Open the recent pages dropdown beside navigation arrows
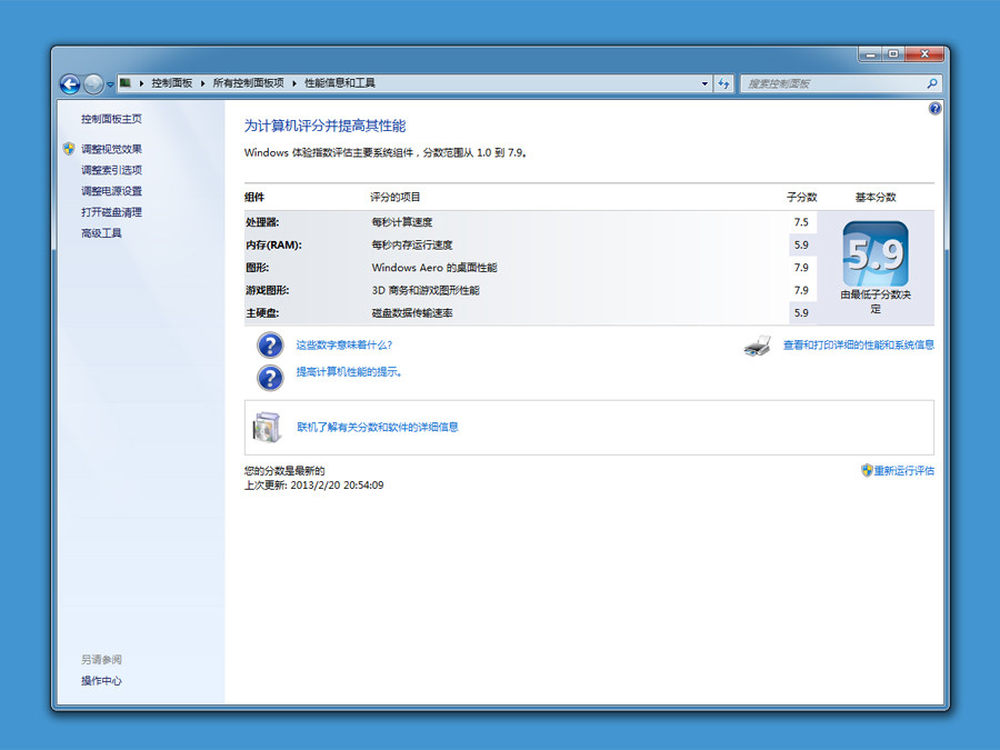 click(110, 84)
